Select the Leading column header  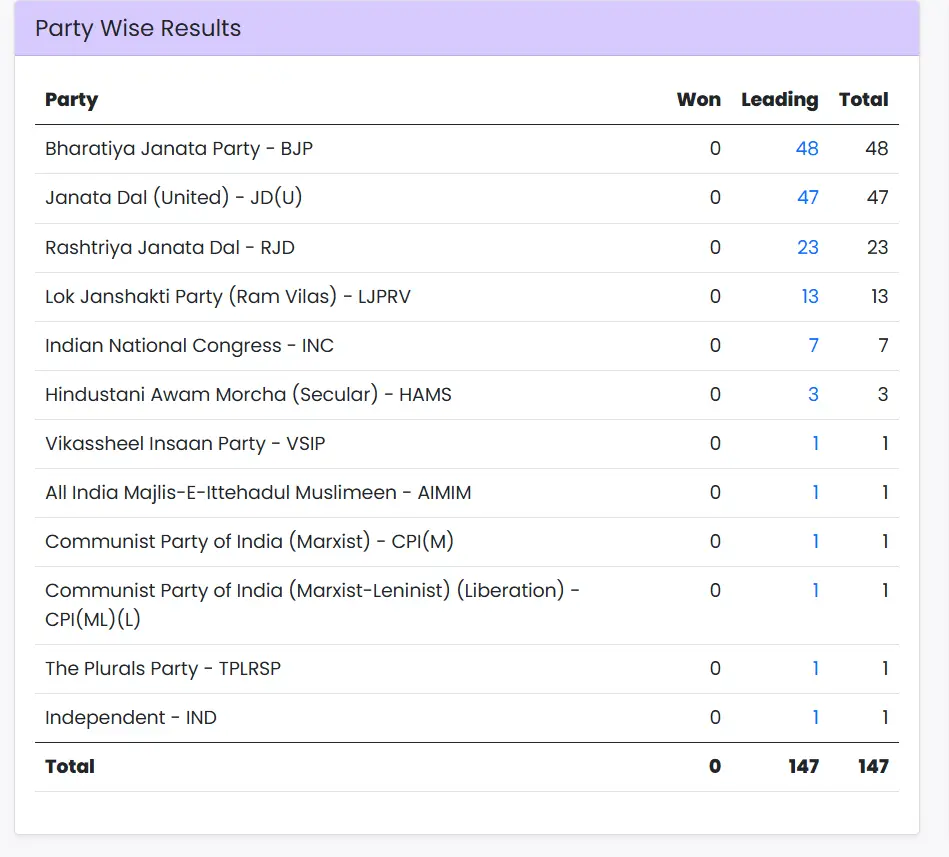(779, 100)
